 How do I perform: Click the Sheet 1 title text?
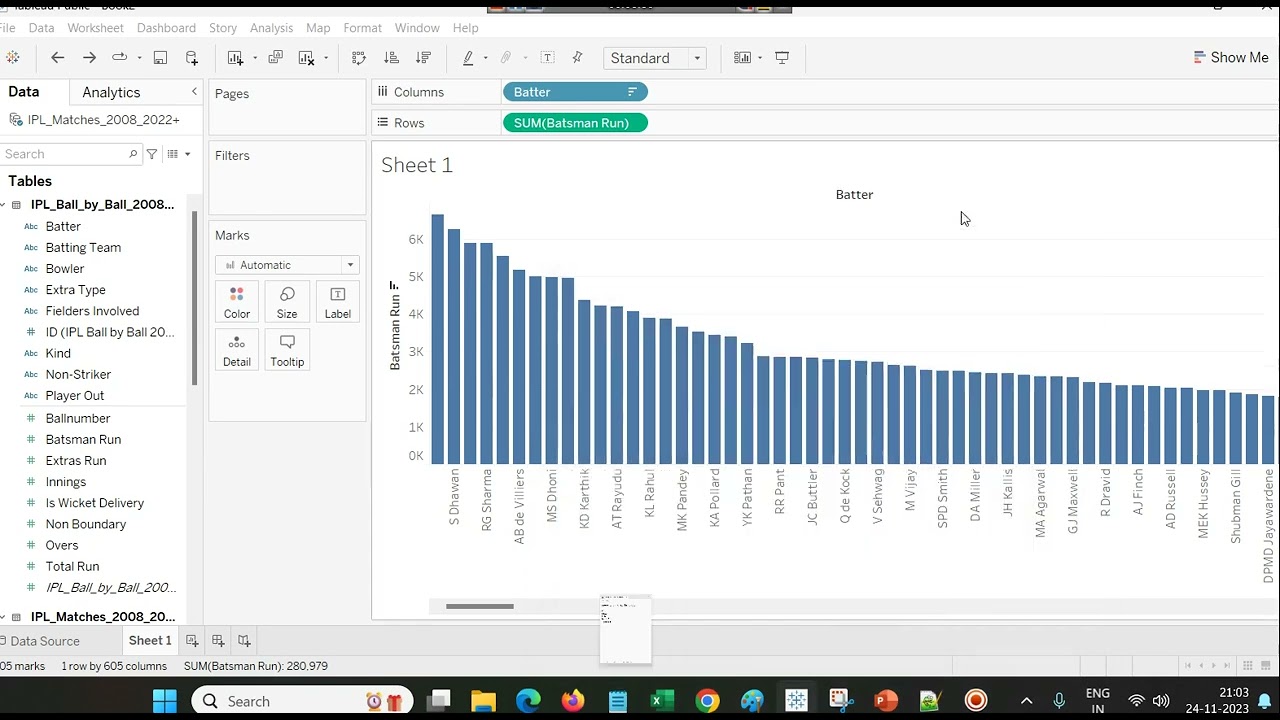417,165
